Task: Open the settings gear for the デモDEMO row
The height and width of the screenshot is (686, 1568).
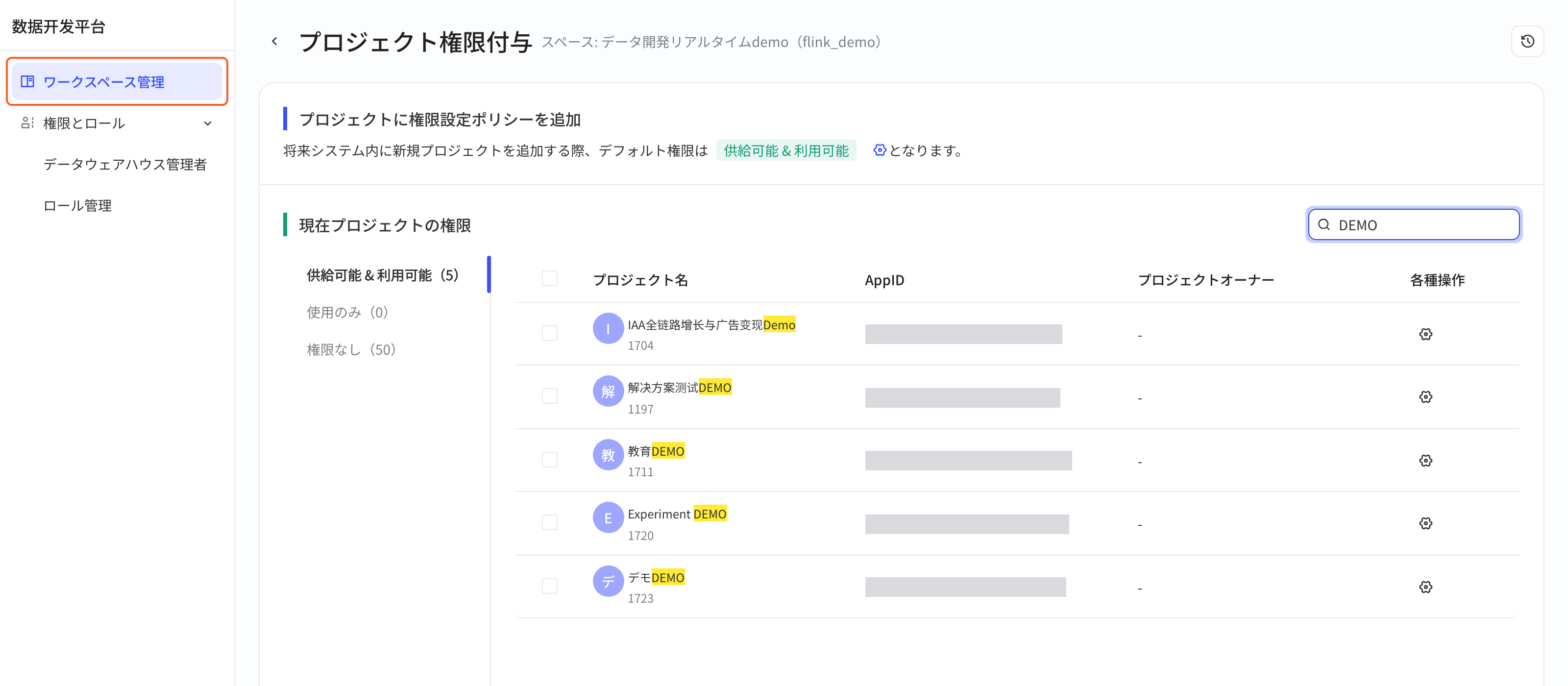Action: tap(1425, 588)
